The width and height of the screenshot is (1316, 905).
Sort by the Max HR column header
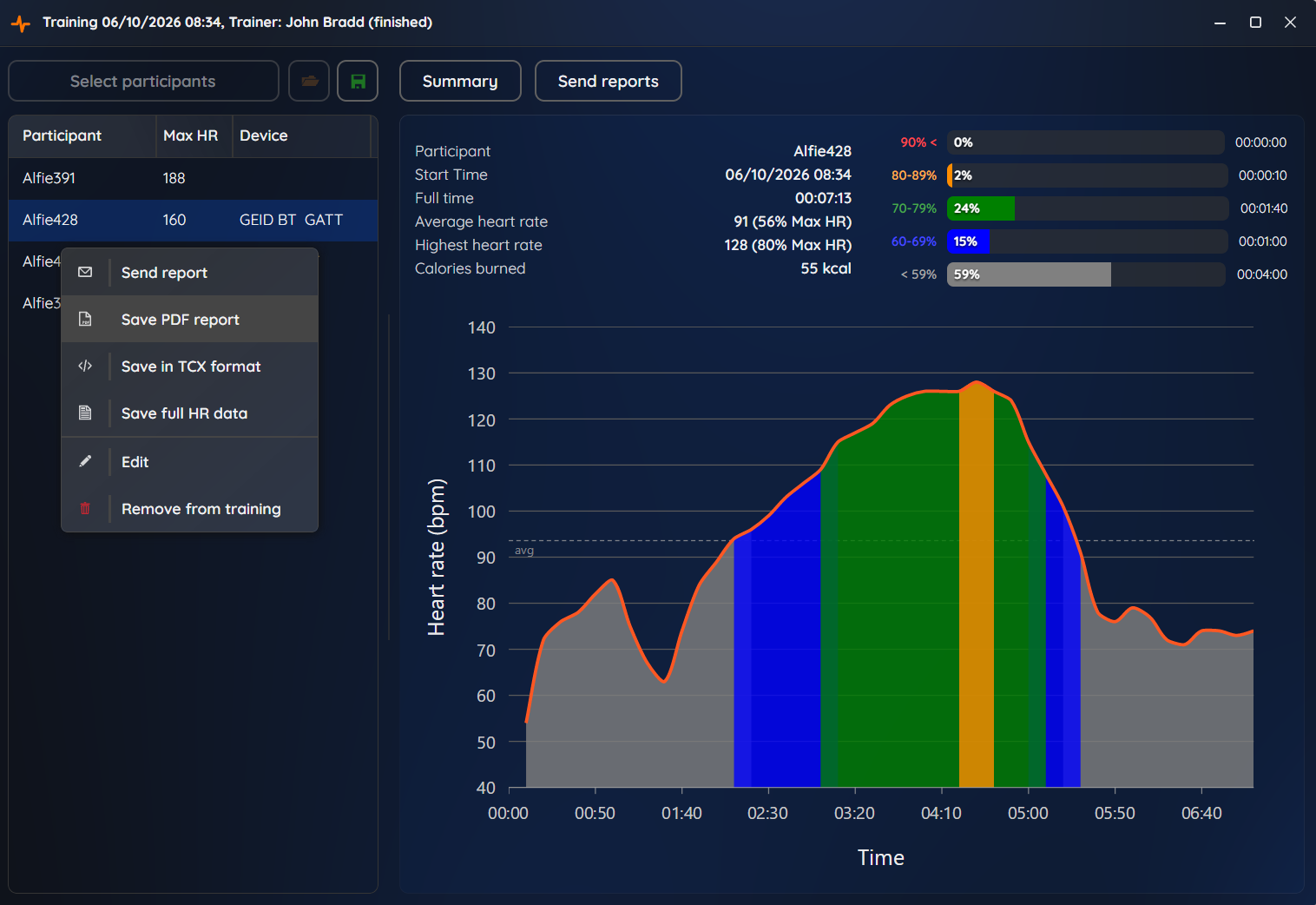(194, 135)
